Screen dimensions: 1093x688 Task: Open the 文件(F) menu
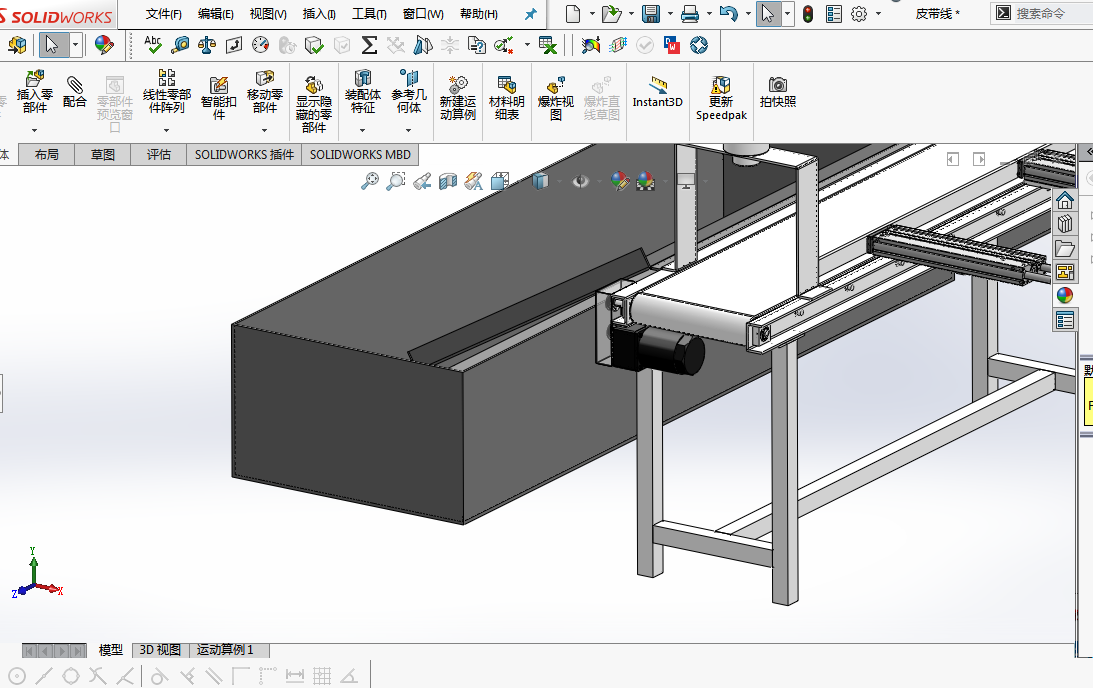[164, 14]
